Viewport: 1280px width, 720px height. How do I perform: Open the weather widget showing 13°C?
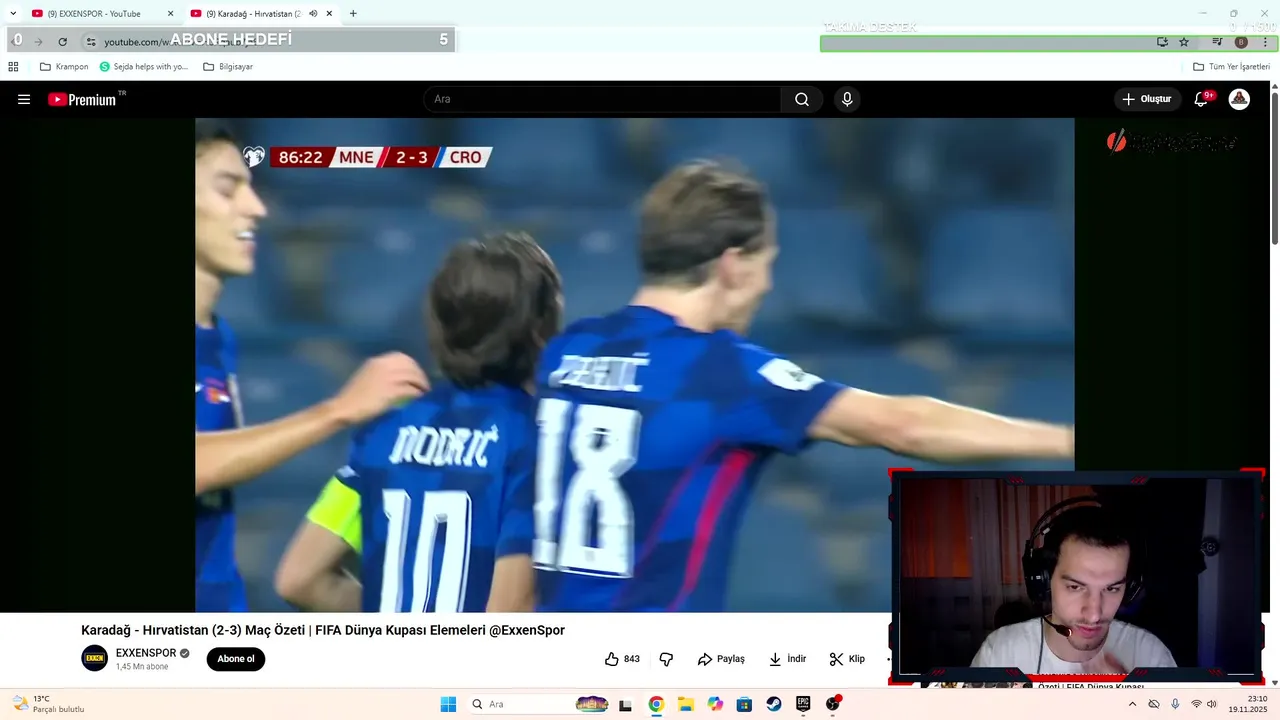48,704
